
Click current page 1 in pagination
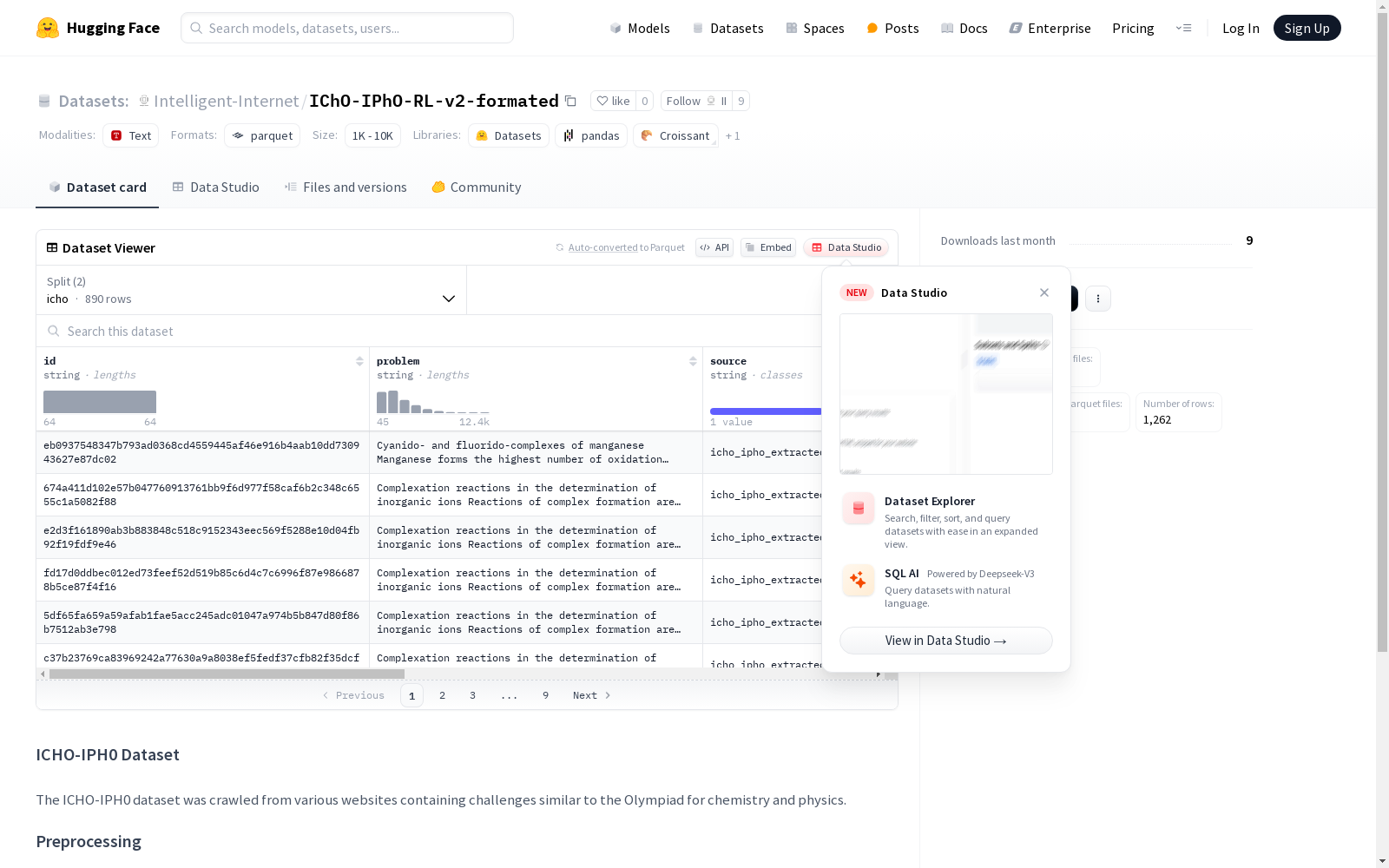coord(411,695)
